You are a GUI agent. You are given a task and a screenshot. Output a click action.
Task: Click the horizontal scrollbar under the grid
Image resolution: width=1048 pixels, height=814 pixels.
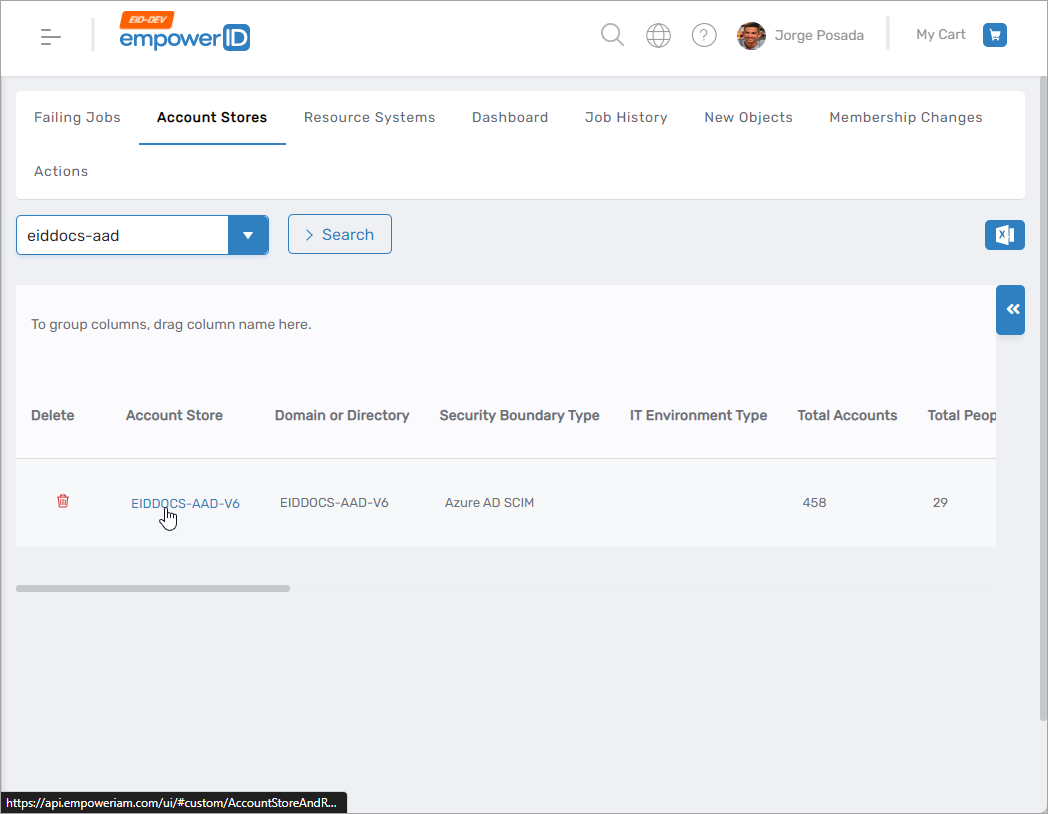(x=153, y=588)
